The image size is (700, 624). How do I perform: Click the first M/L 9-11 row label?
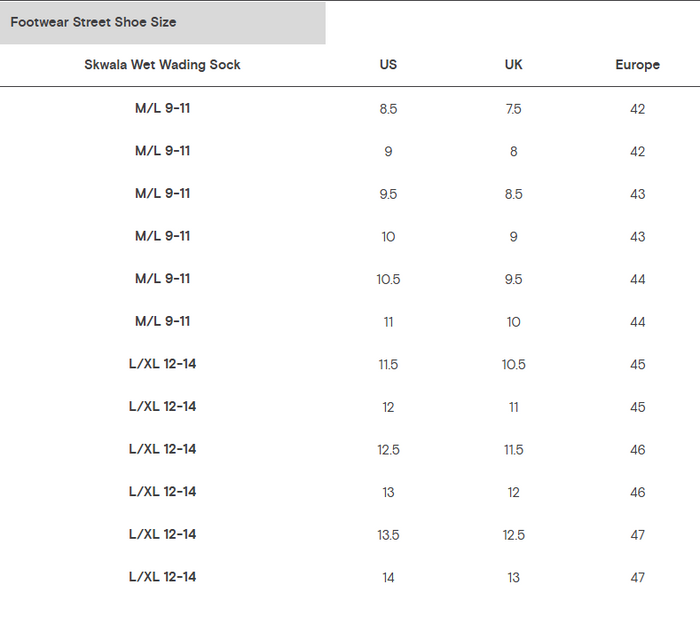162,108
